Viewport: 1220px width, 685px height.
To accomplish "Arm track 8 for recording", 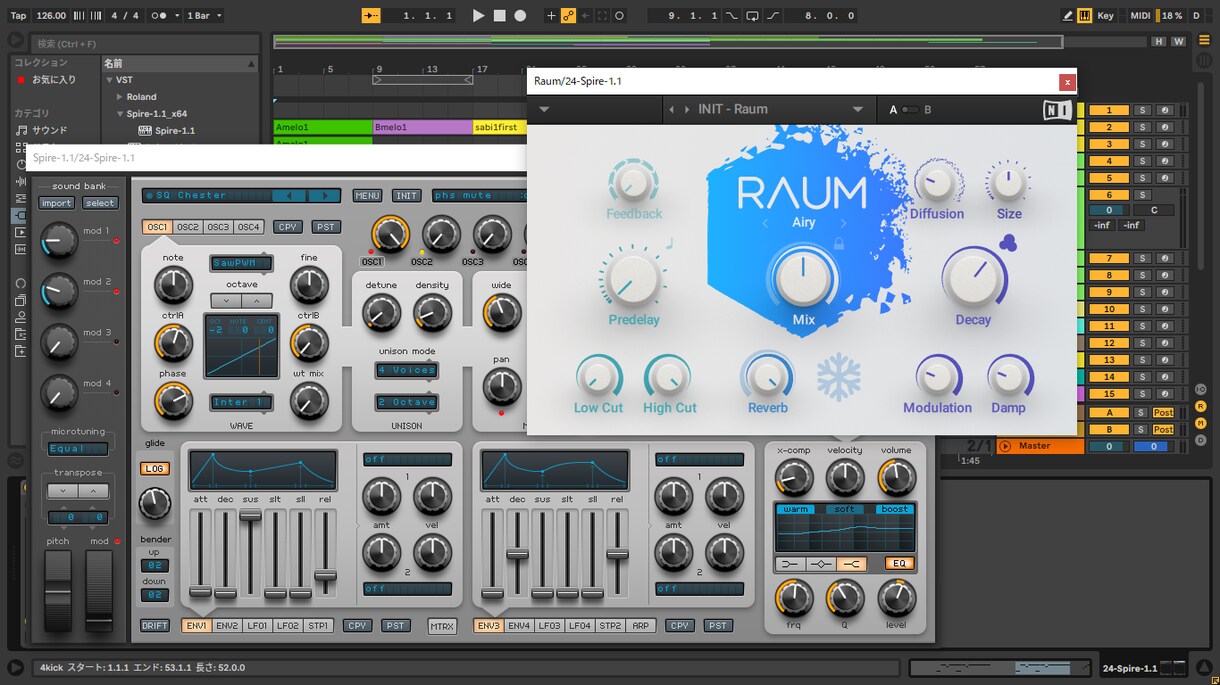I will click(x=1164, y=275).
